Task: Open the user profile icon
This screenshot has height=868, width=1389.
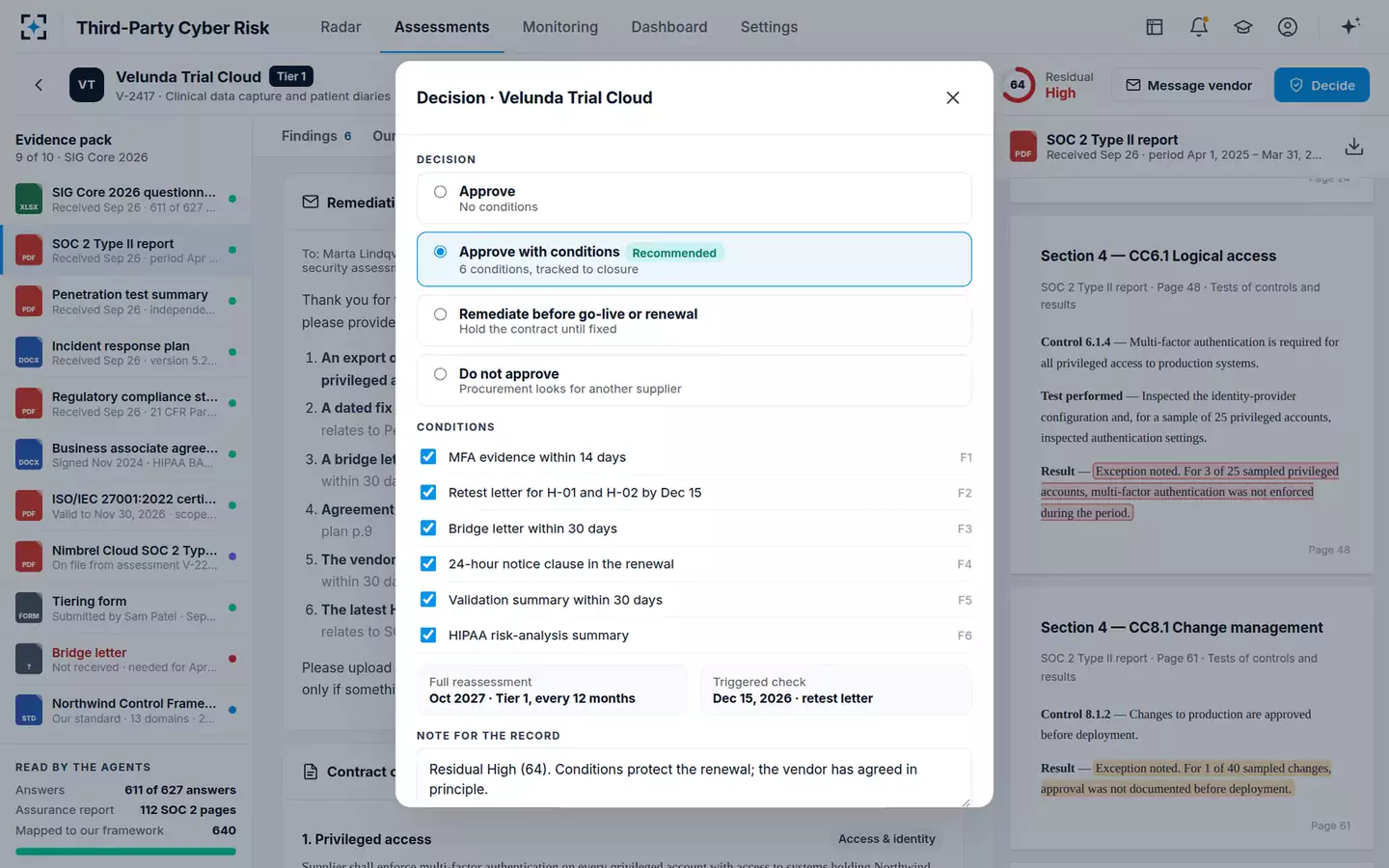Action: [x=1288, y=27]
